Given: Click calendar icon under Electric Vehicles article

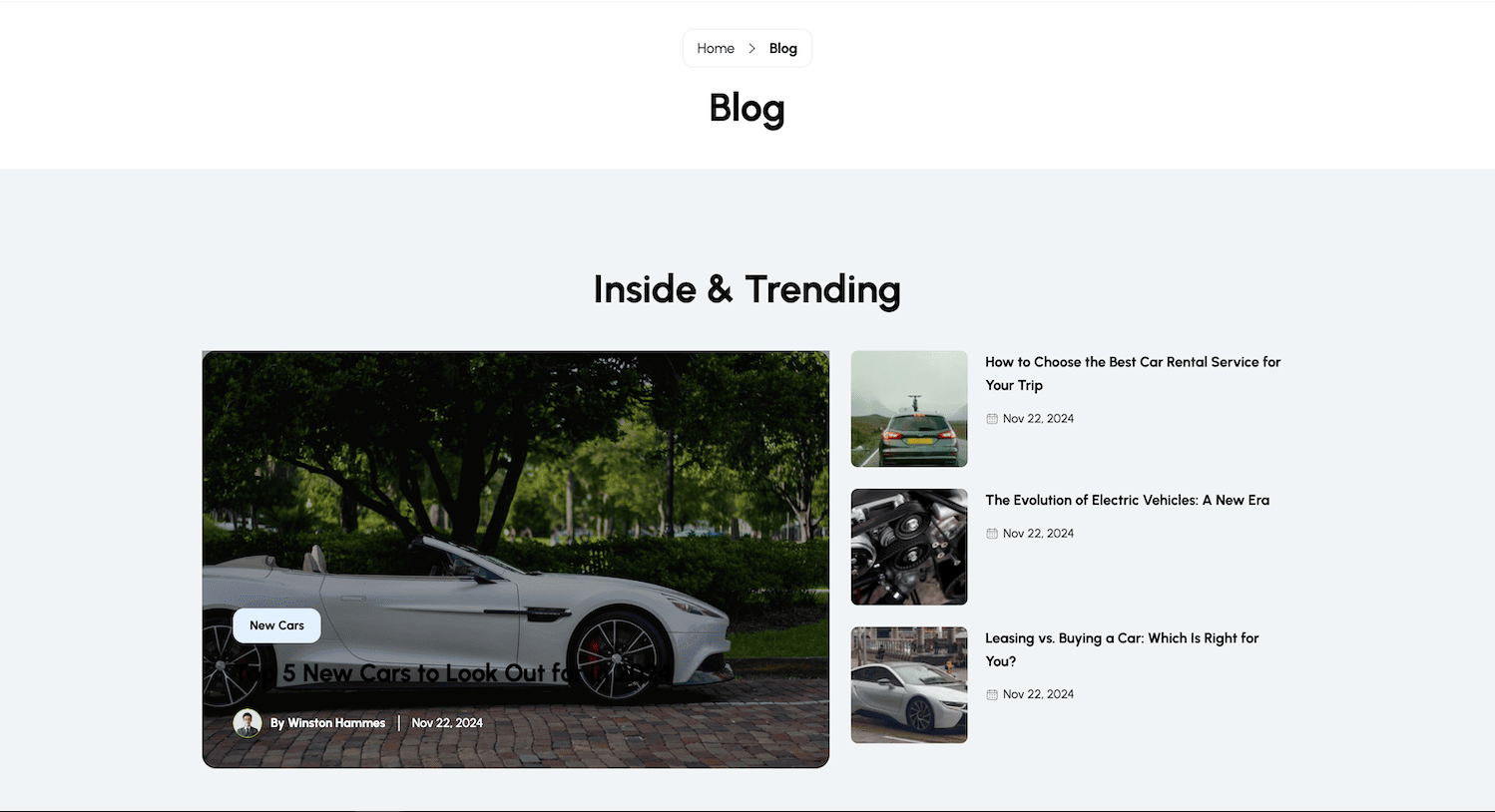Looking at the screenshot, I should 992,534.
